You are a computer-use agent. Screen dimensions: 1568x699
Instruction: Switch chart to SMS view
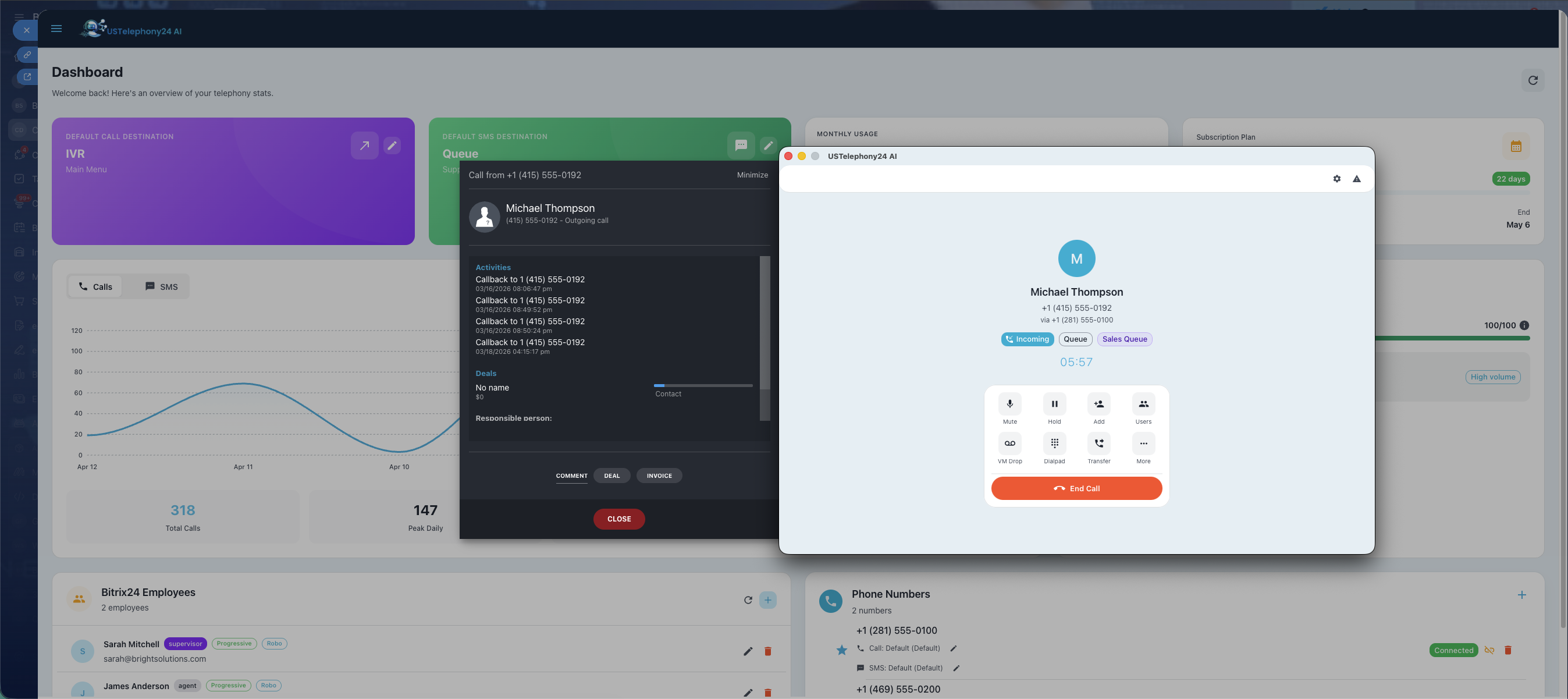[161, 287]
